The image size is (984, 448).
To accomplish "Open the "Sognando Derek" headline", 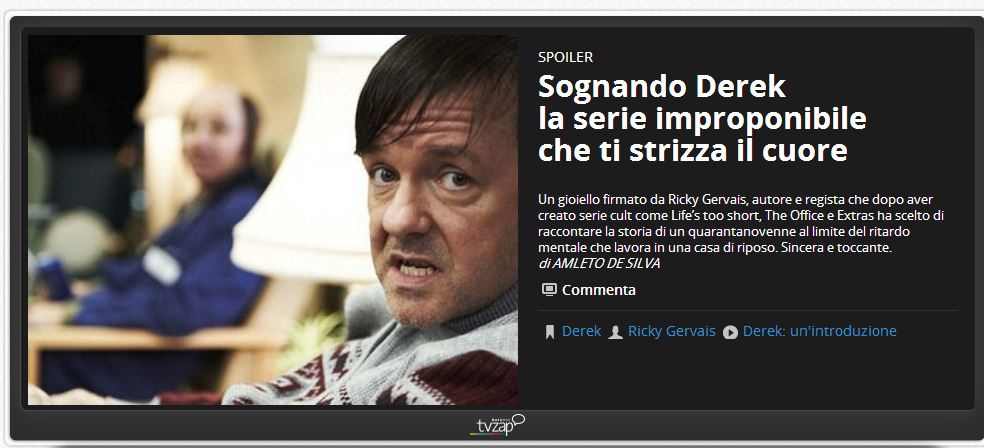I will click(x=662, y=87).
